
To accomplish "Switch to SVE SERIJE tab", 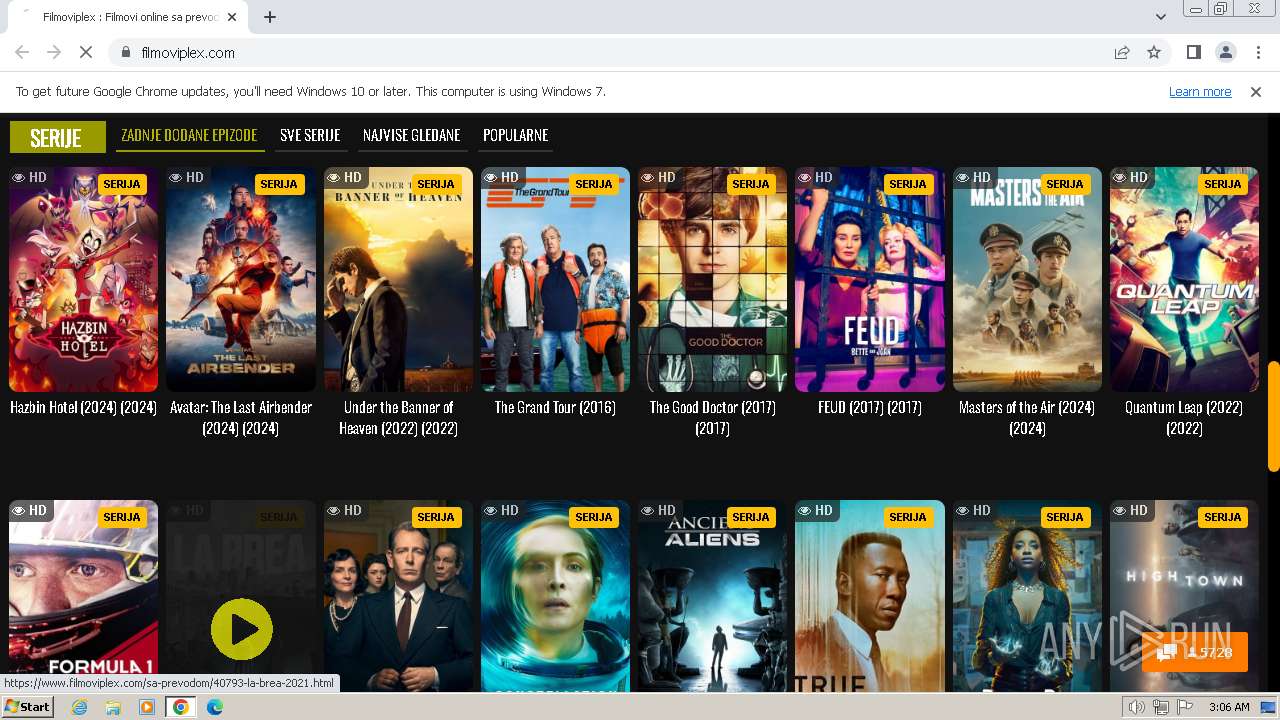I will (310, 135).
